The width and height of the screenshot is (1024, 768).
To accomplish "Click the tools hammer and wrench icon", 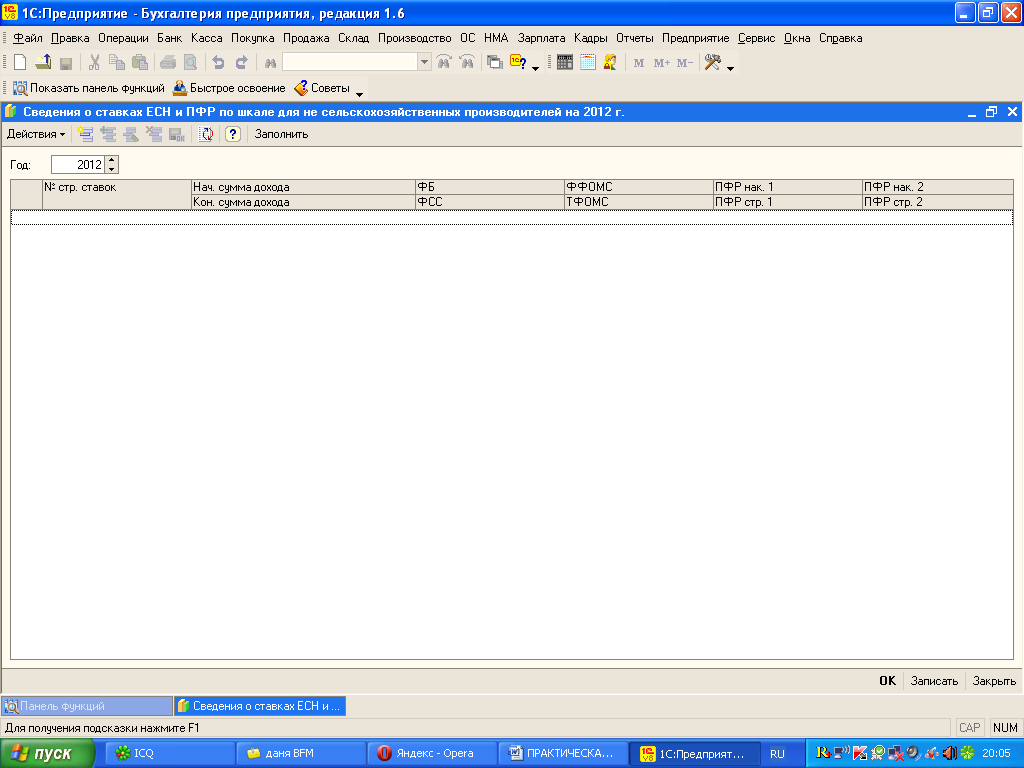I will (x=712, y=63).
